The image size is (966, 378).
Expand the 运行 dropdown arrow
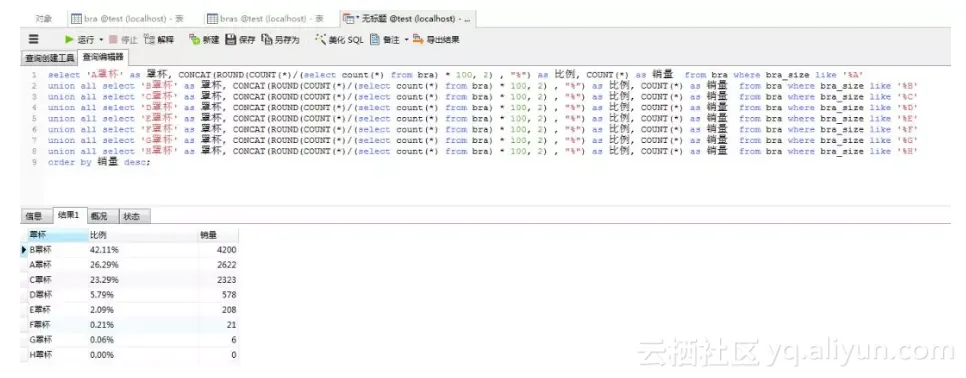click(102, 39)
